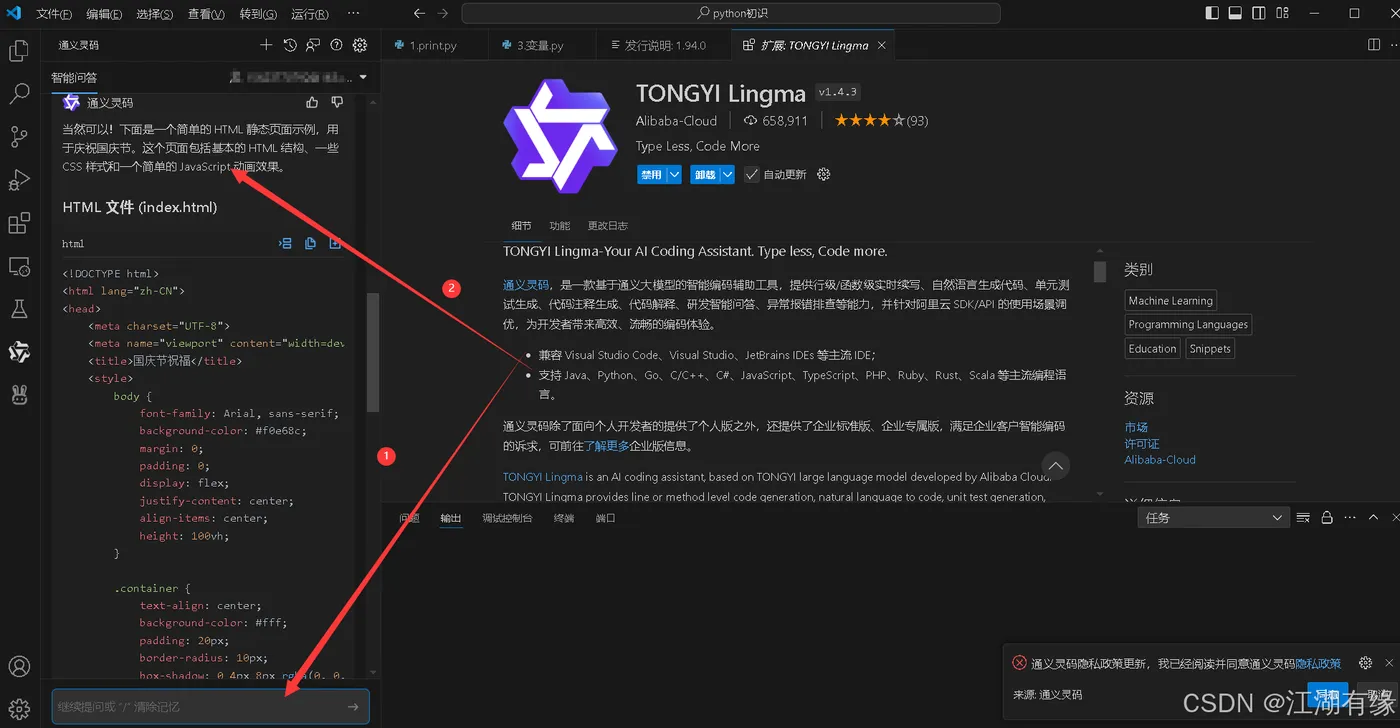The height and width of the screenshot is (728, 1400).
Task: Open the 禁用 dropdown arrow
Action: [674, 174]
